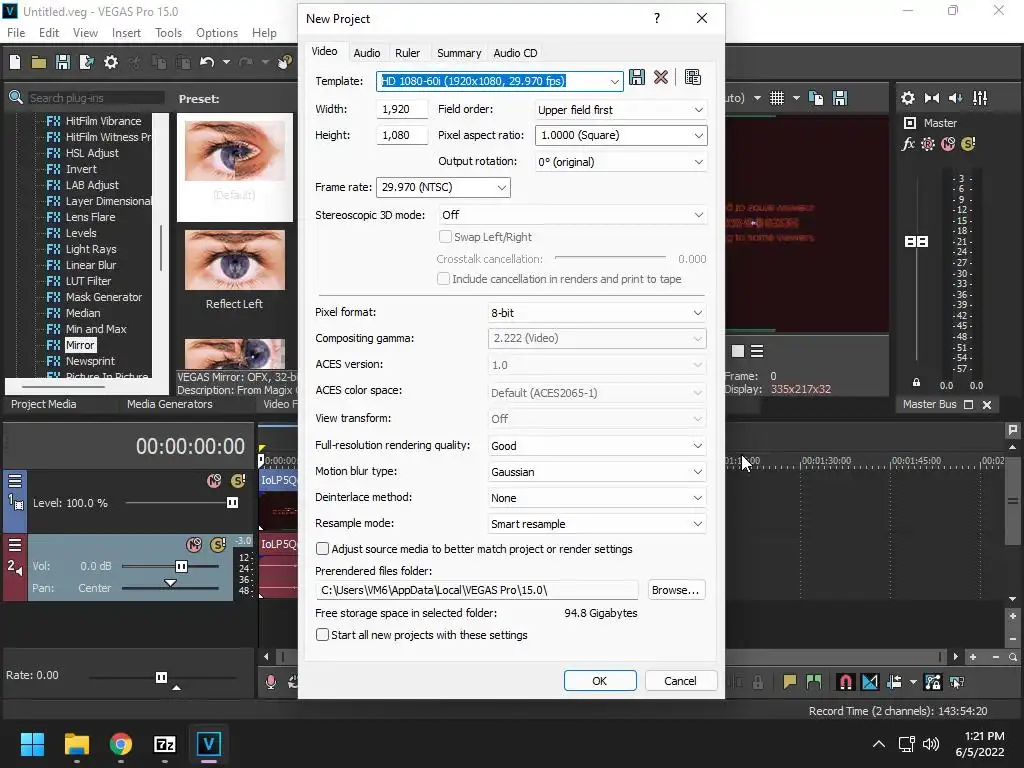Viewport: 1024px width, 768px height.
Task: Open the Insert menu
Action: pyautogui.click(x=126, y=33)
